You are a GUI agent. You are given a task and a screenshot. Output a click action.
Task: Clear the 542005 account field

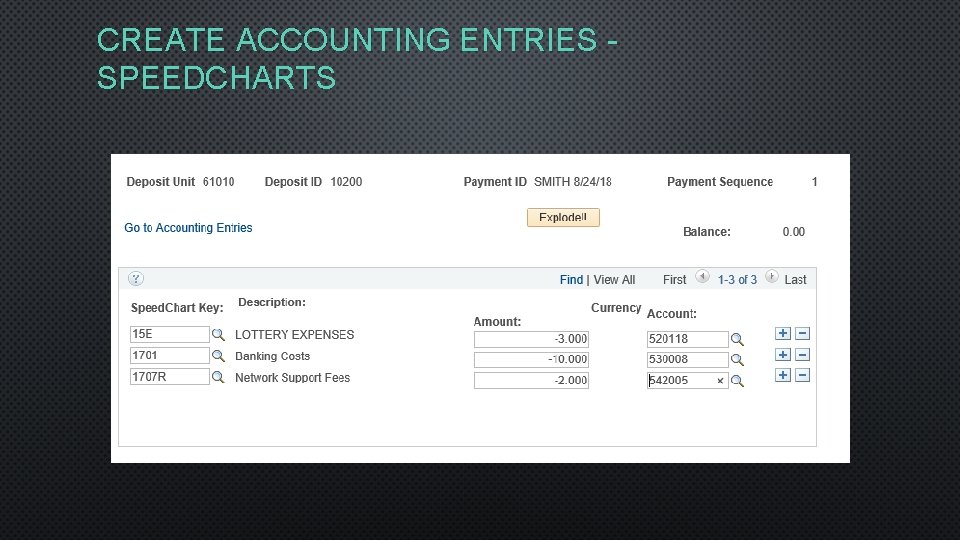pyautogui.click(x=720, y=381)
